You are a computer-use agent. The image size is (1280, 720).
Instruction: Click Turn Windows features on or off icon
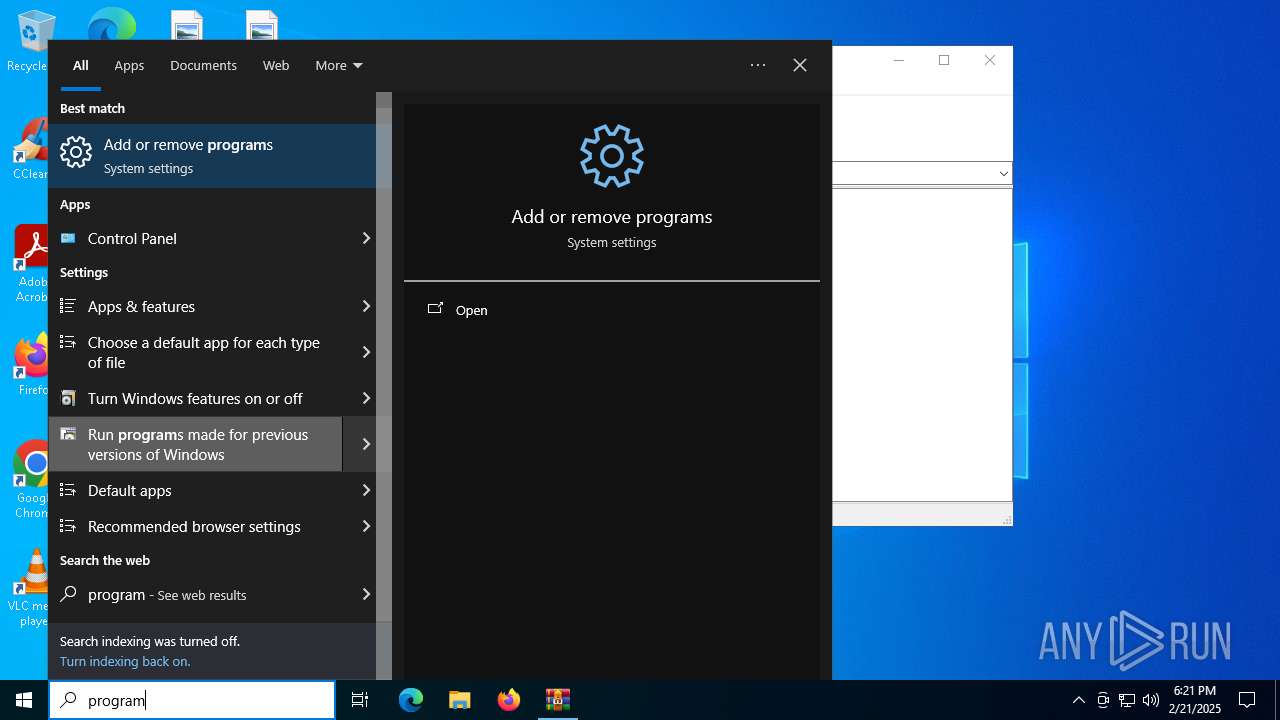[x=68, y=398]
